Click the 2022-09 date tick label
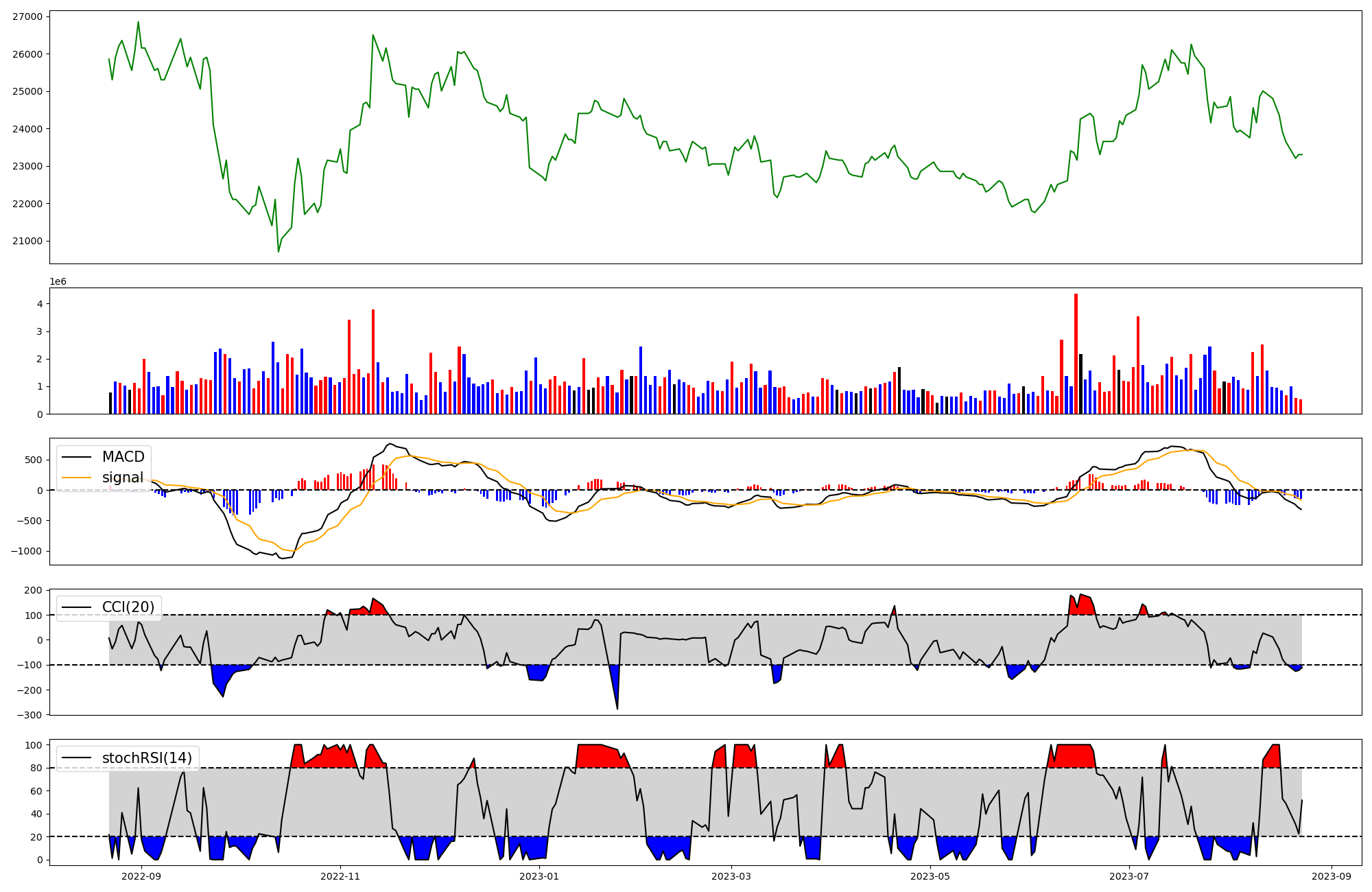Screen dimensions: 1372x892 [141, 876]
